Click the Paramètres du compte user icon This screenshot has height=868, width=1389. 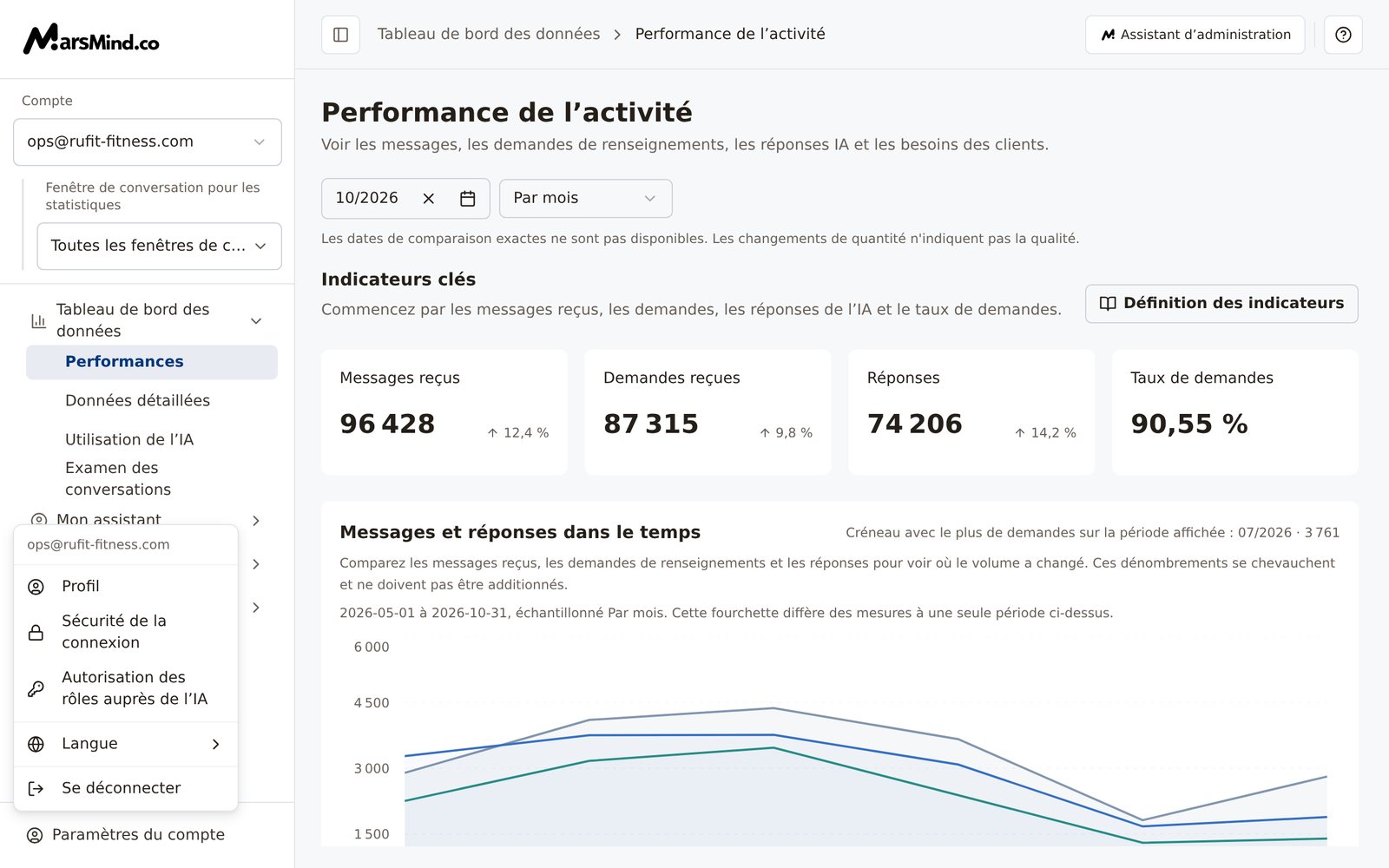tap(35, 835)
